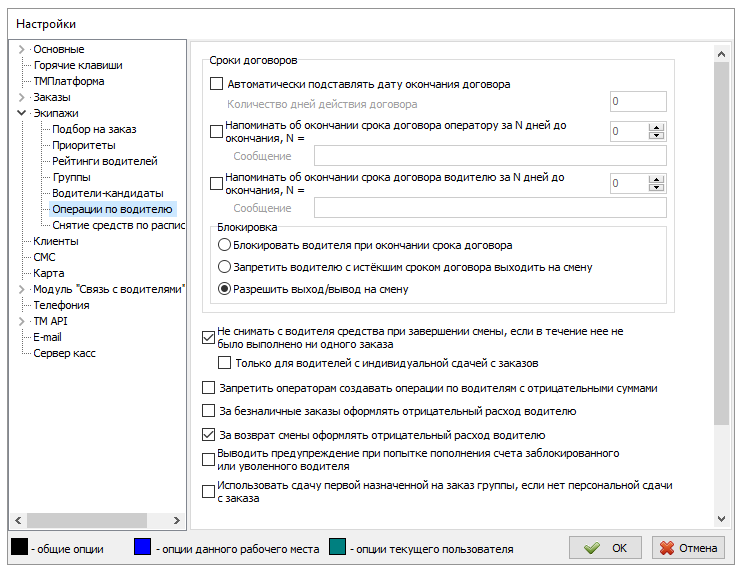Expand the Заказы tree node
The width and height of the screenshot is (741, 573).
22,97
